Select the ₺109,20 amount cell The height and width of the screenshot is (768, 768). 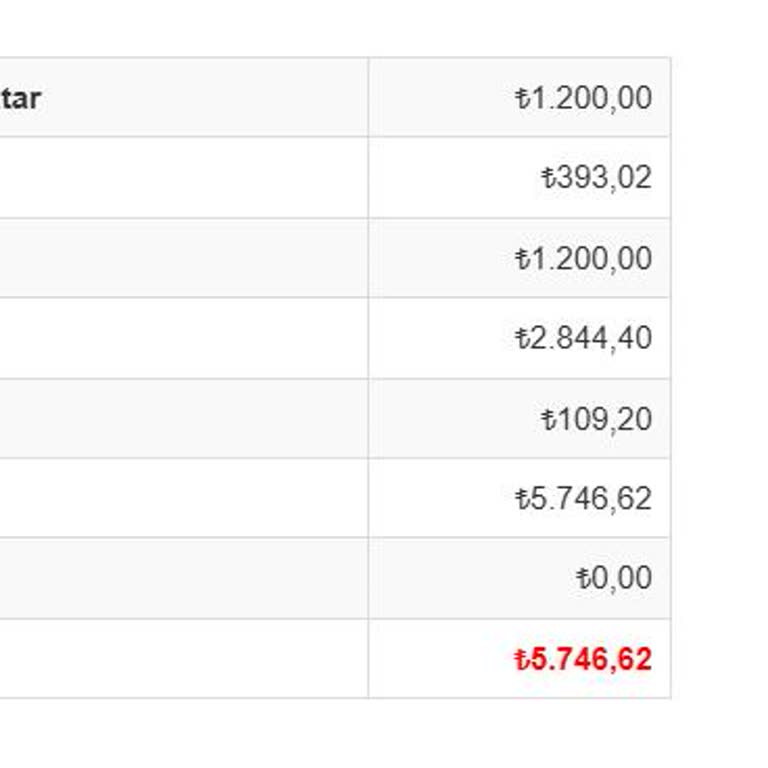[x=596, y=418]
